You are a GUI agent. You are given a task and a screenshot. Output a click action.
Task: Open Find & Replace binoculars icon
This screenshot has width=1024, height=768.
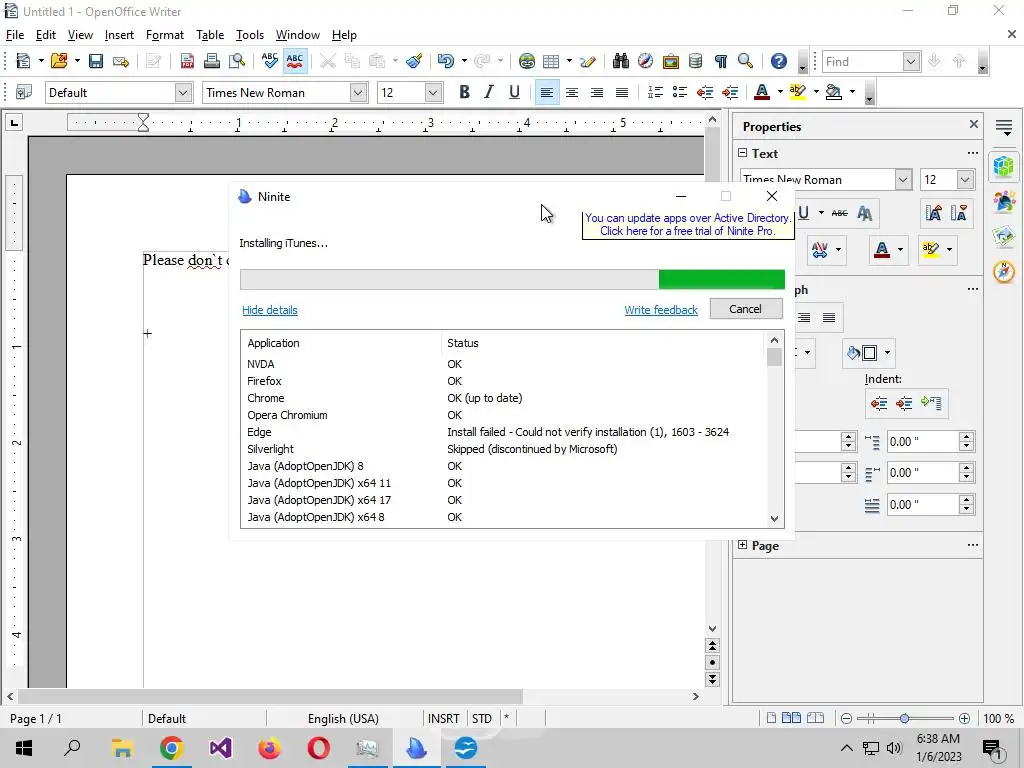pos(620,61)
